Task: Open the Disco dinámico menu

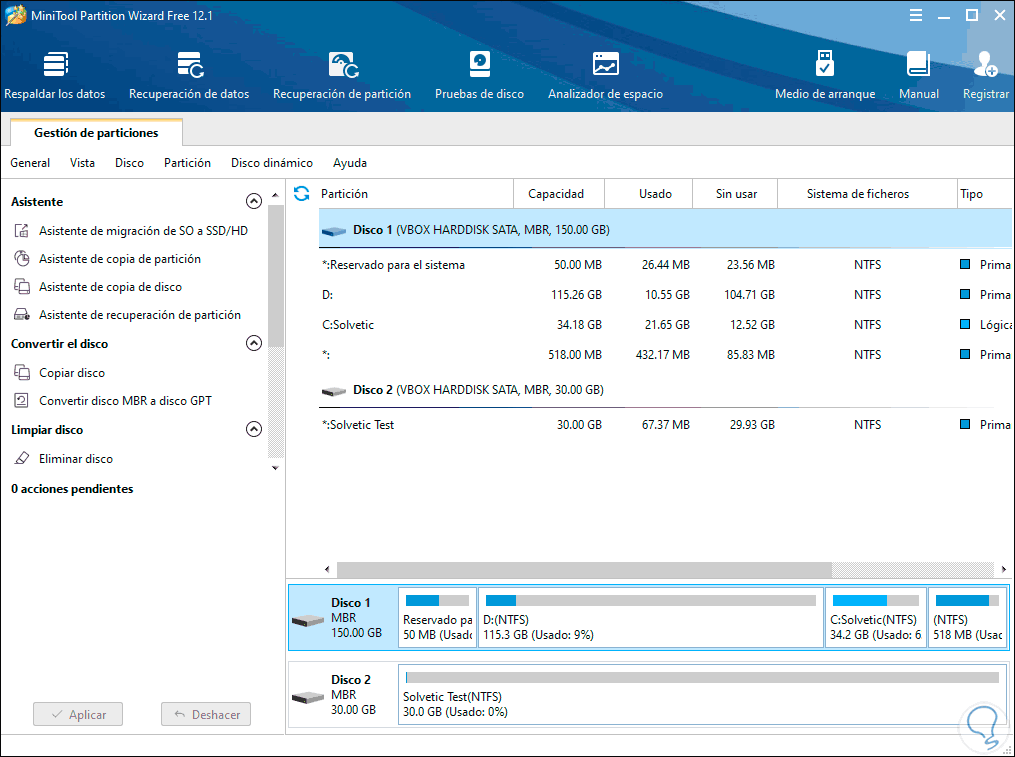Action: click(x=271, y=163)
